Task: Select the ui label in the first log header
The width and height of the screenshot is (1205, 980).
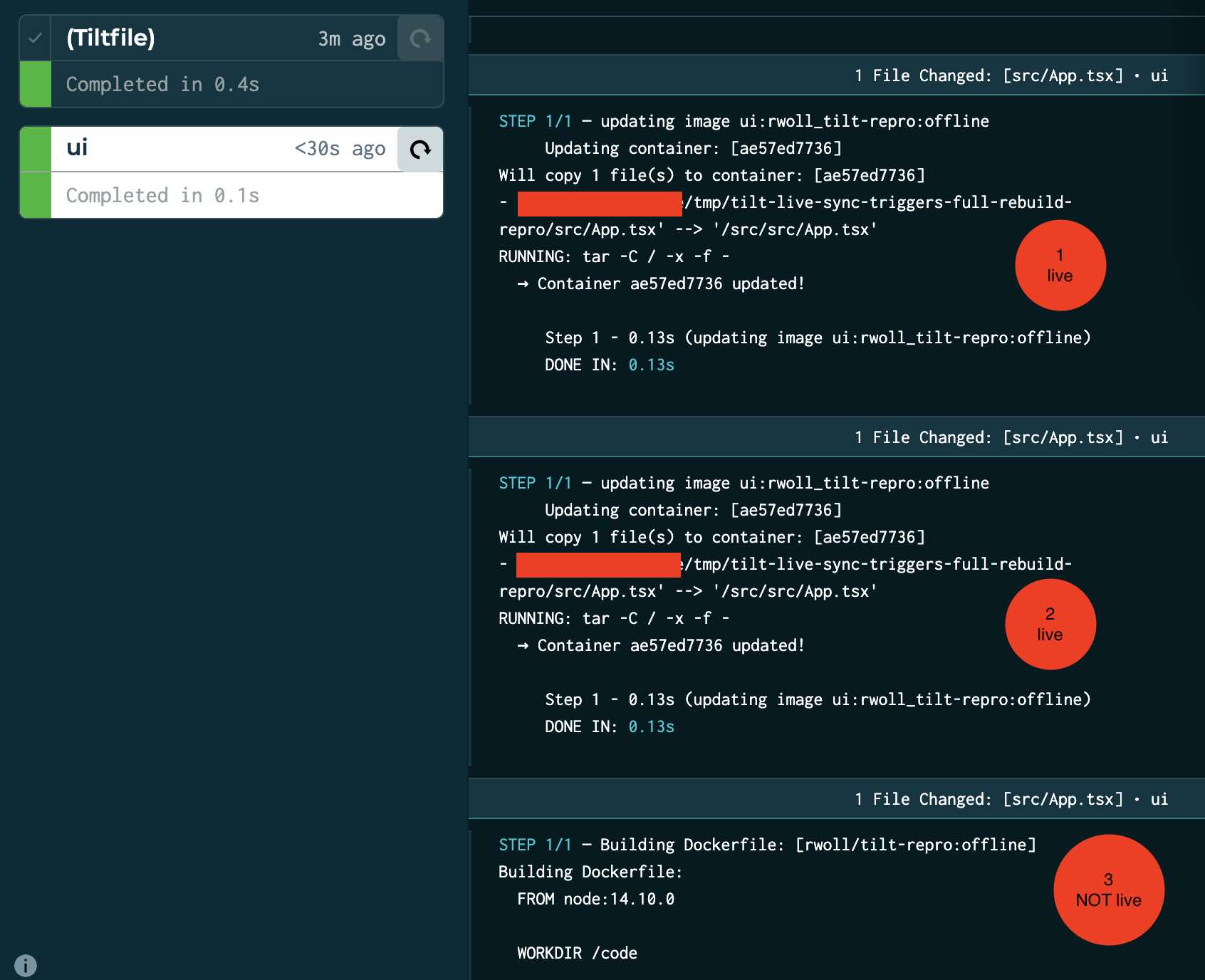Action: [1160, 75]
